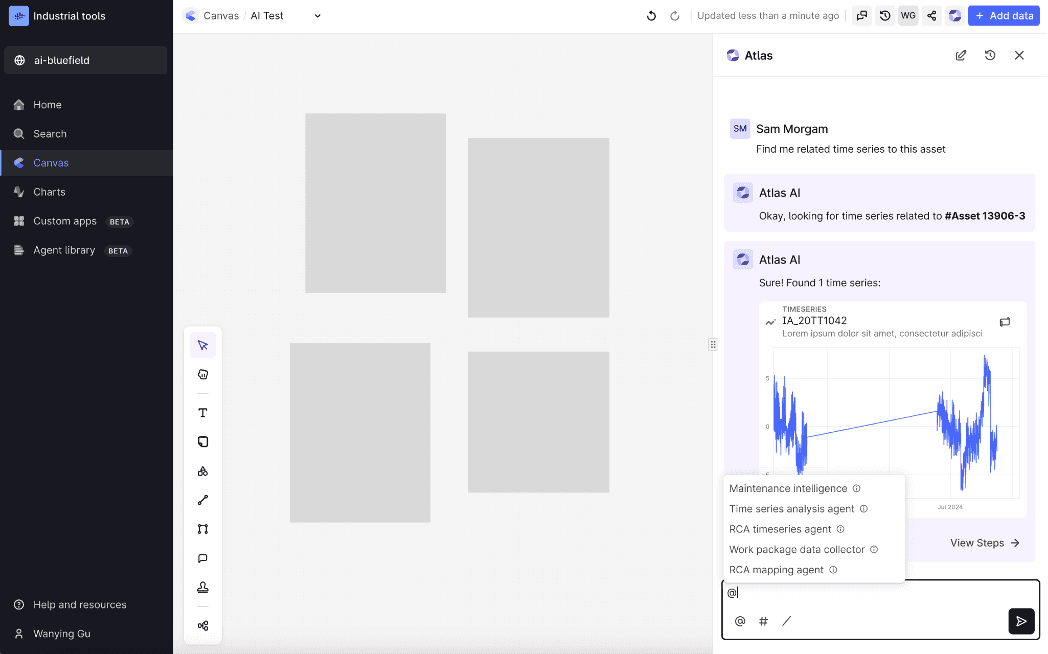Viewport: 1048px width, 654px height.
Task: Send the message with the arrow button
Action: pyautogui.click(x=1020, y=621)
